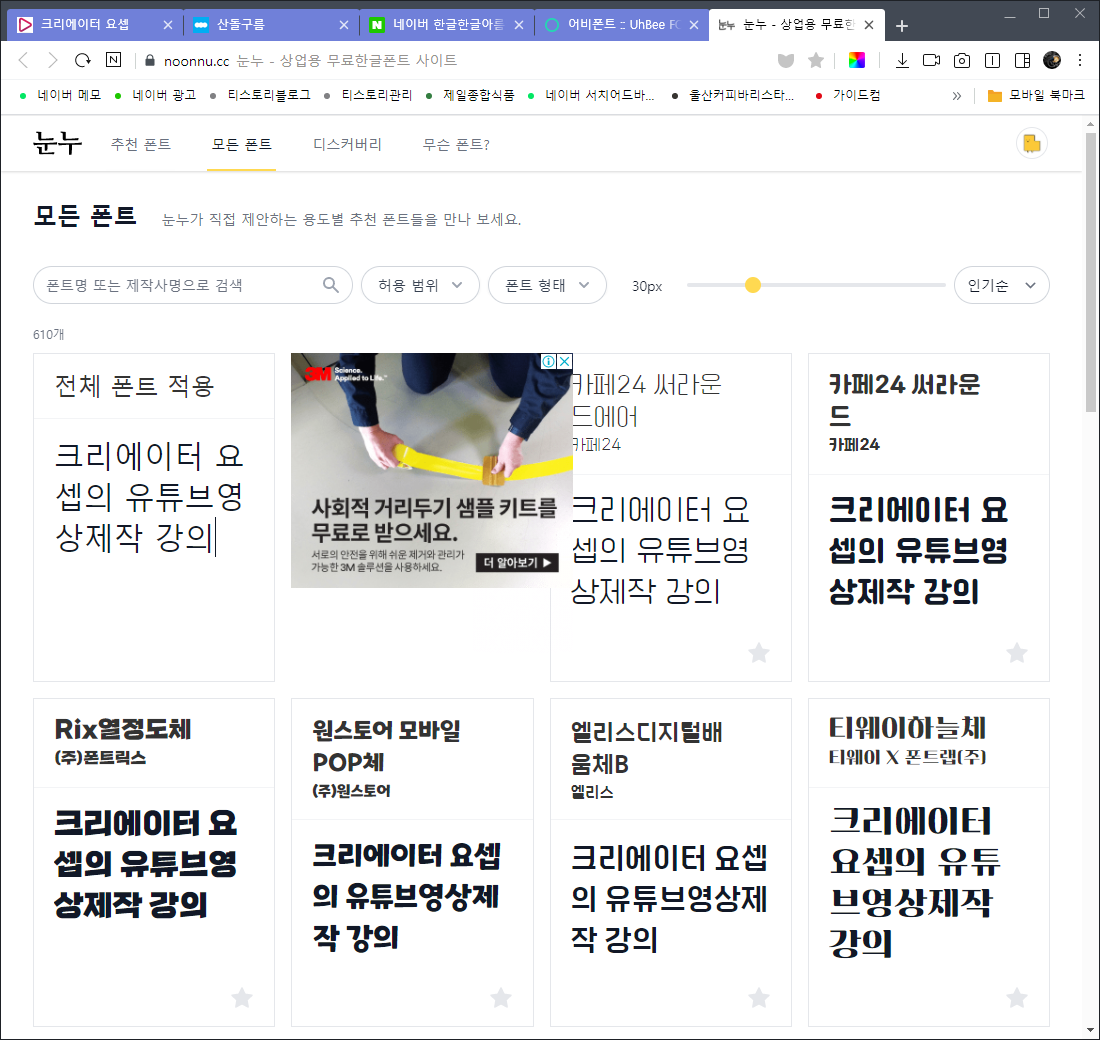Favorite the 카페24 써라운드에어 font
Screen dimensions: 1100x1040
click(x=758, y=653)
